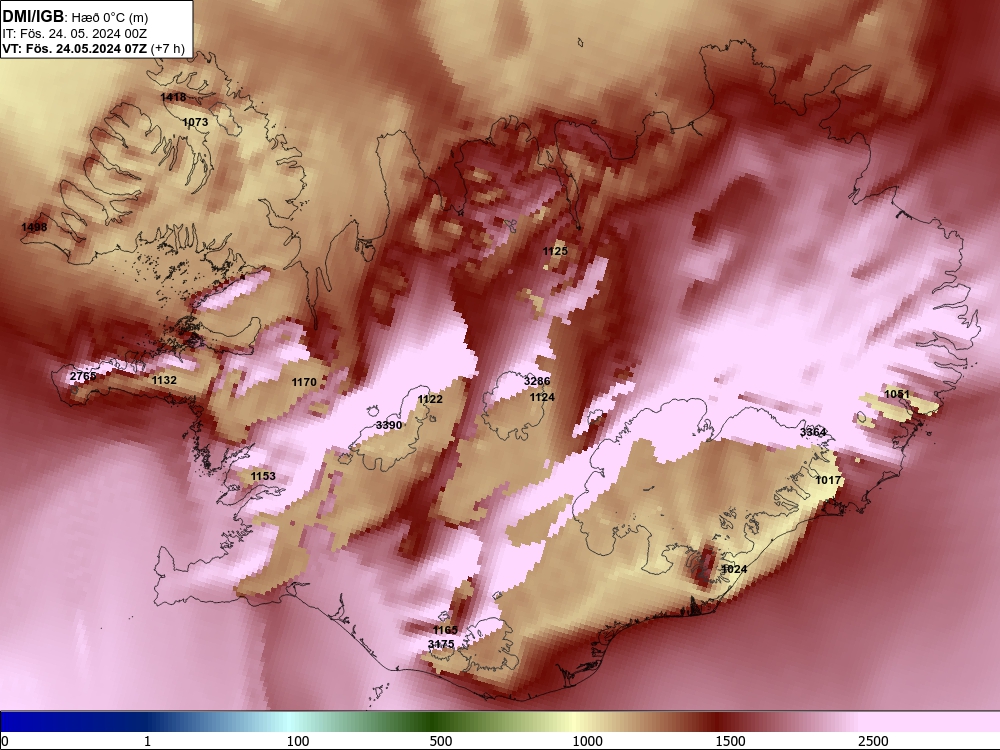
Task: Click the colorbar label 100
Action: (x=298, y=741)
